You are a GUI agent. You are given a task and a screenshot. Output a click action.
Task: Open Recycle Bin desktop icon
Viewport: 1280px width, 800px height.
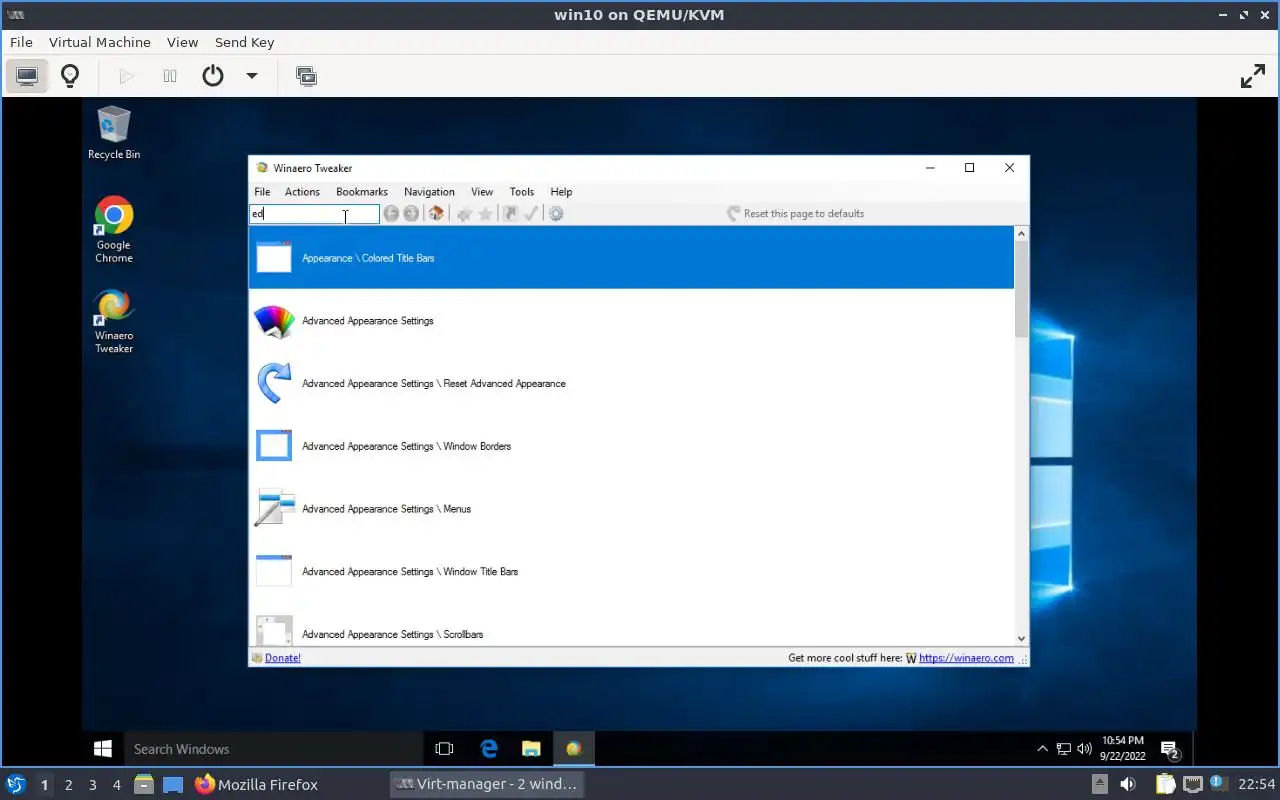[x=114, y=133]
